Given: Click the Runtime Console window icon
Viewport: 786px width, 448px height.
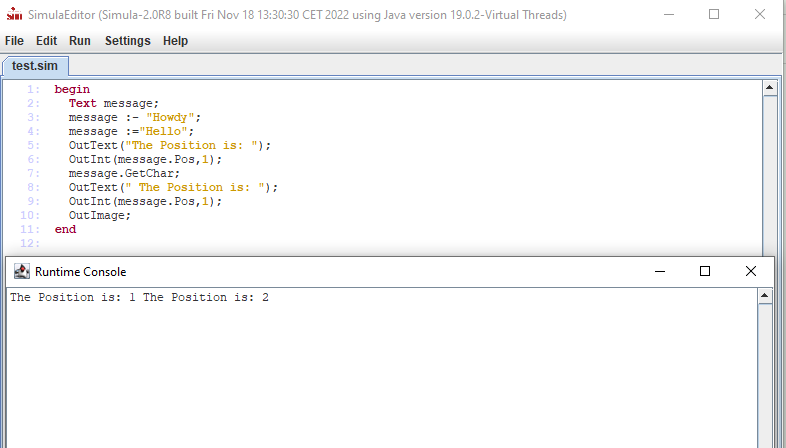Looking at the screenshot, I should 22,271.
